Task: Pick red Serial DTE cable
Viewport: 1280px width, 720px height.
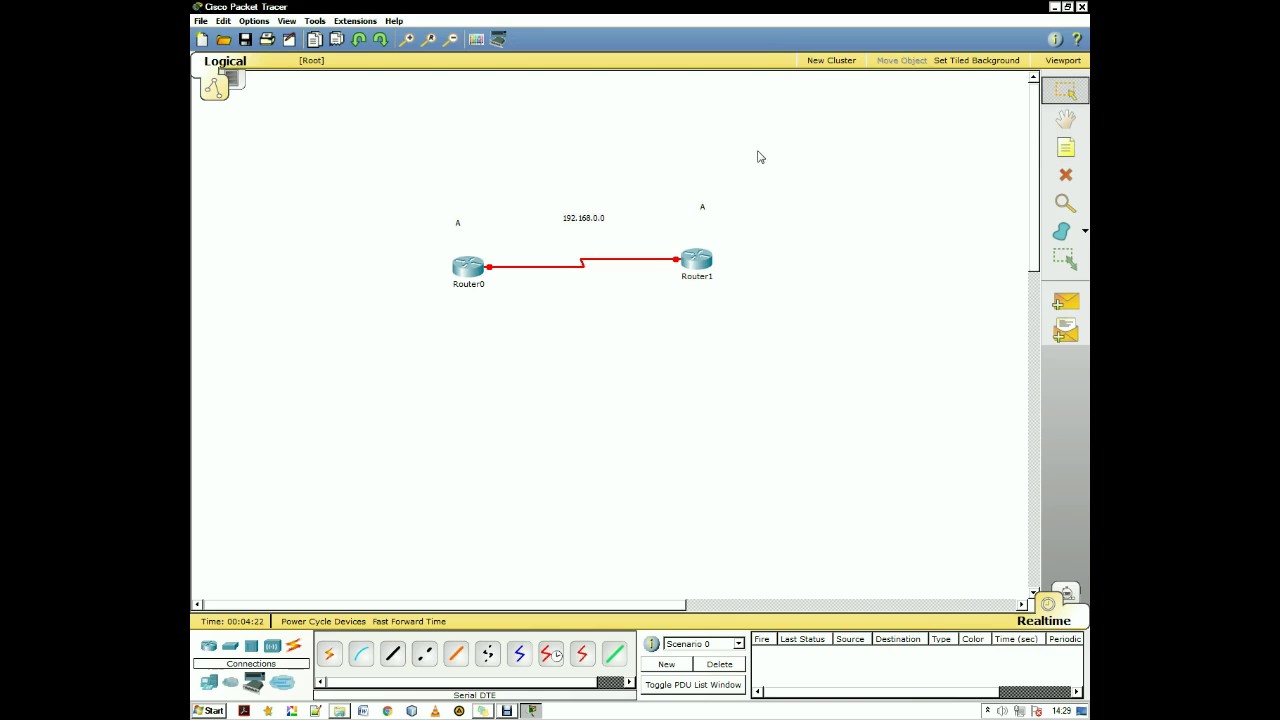Action: pos(582,654)
